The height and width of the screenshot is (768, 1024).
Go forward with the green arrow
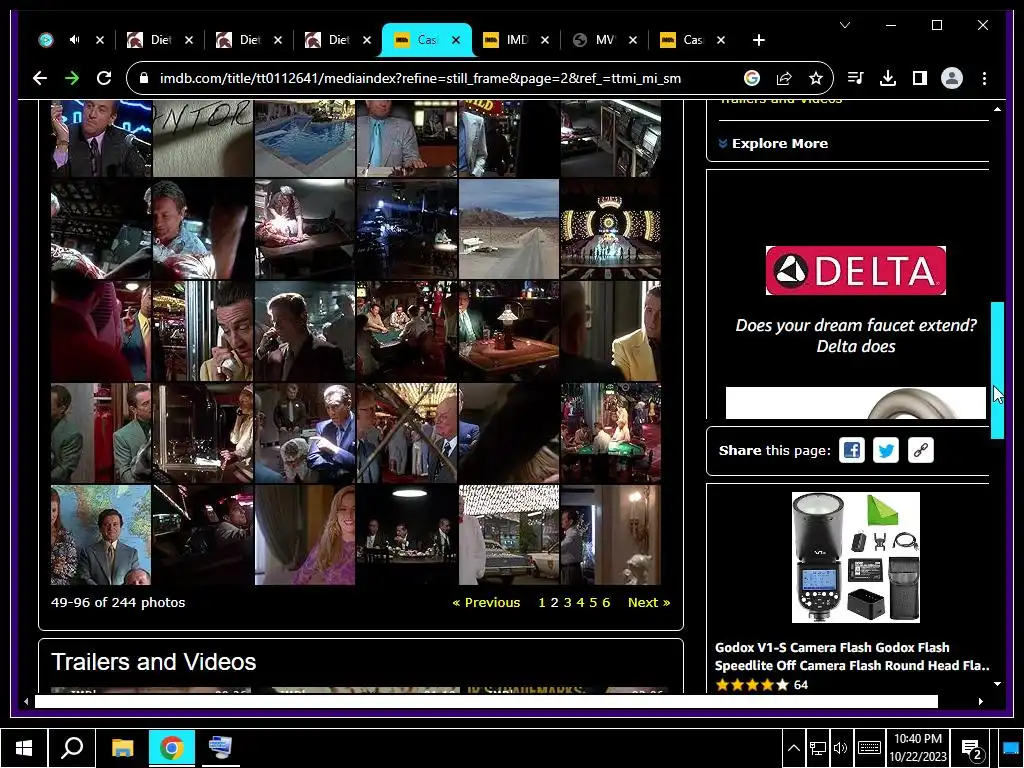tap(72, 78)
